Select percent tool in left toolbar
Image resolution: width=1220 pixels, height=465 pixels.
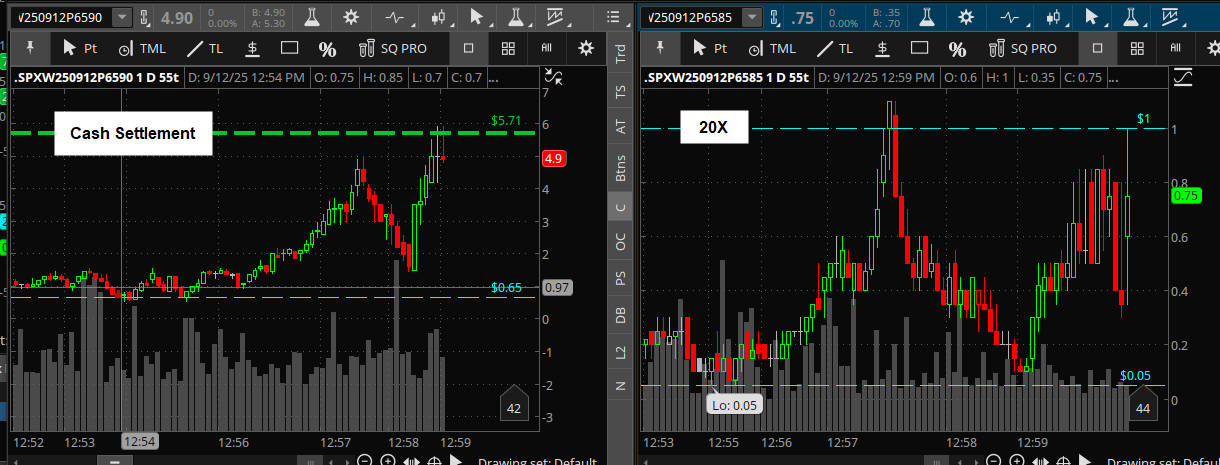327,48
